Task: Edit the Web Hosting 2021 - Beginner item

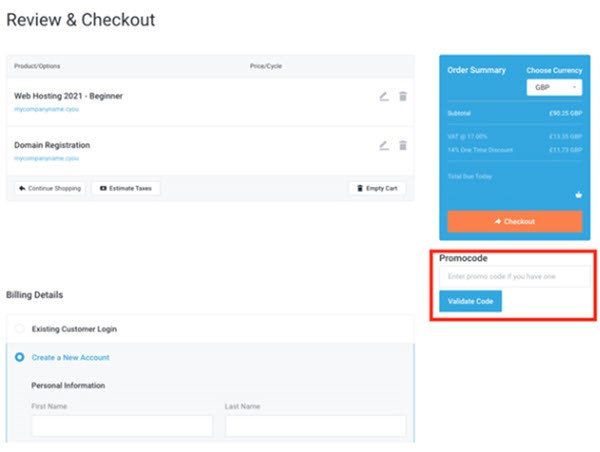Action: tap(384, 96)
